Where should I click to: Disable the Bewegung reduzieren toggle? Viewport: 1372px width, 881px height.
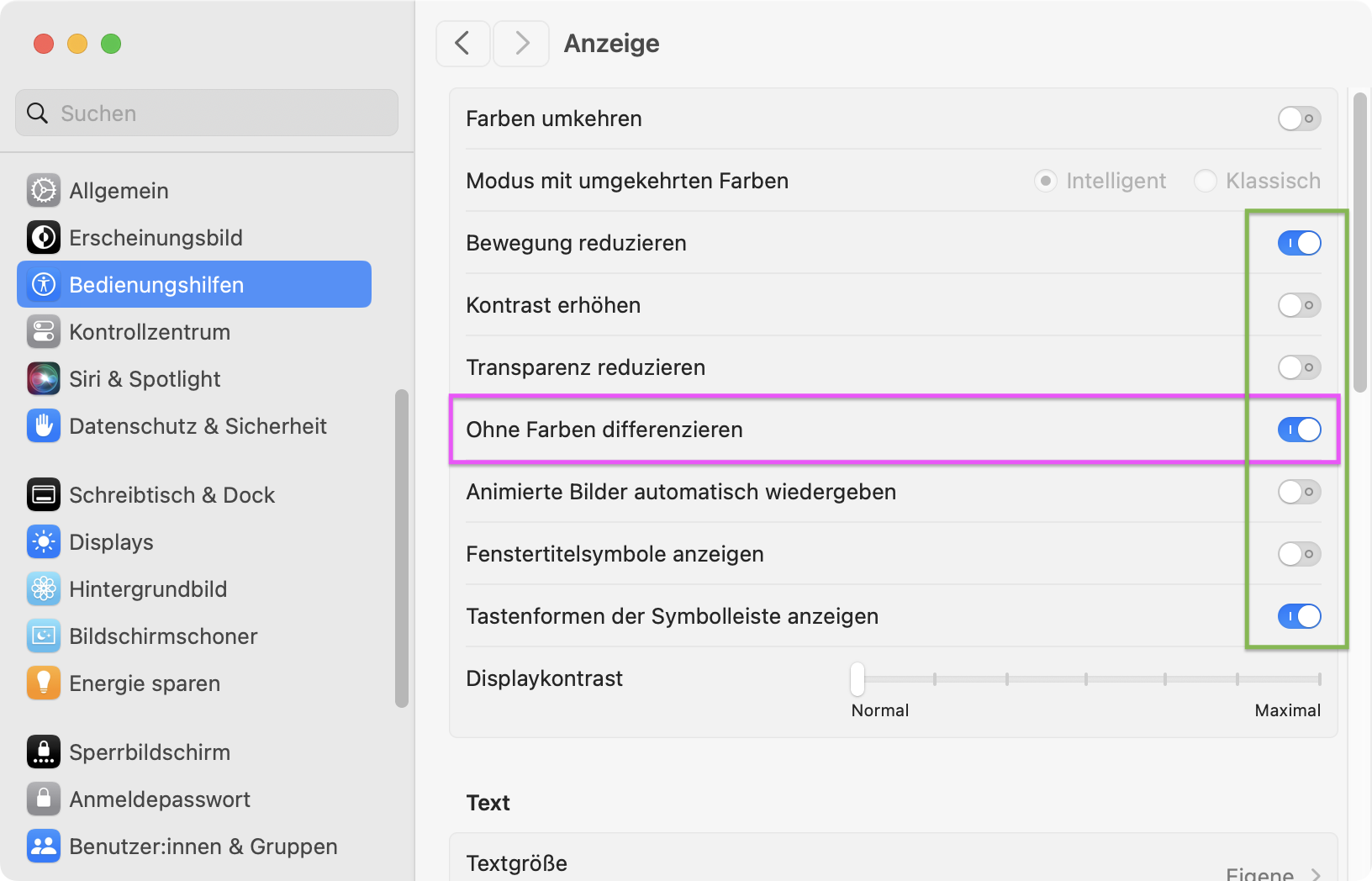click(x=1299, y=243)
